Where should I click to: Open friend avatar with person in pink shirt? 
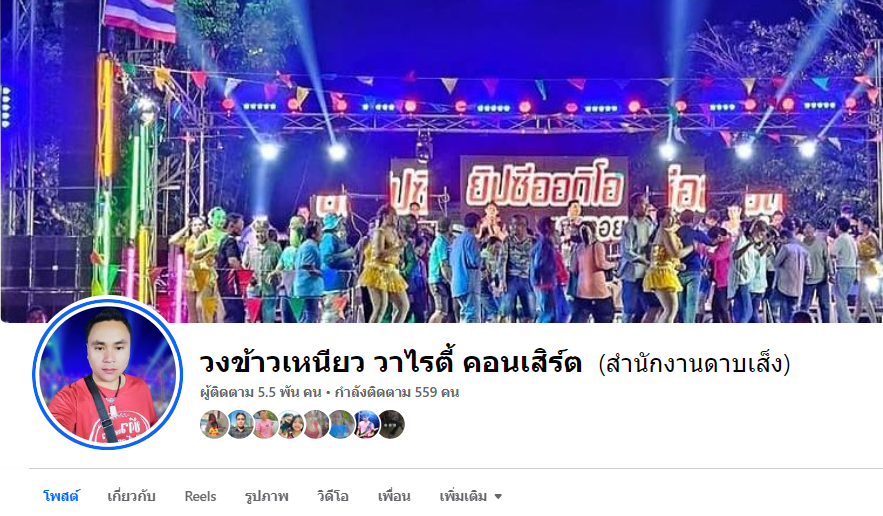265,424
